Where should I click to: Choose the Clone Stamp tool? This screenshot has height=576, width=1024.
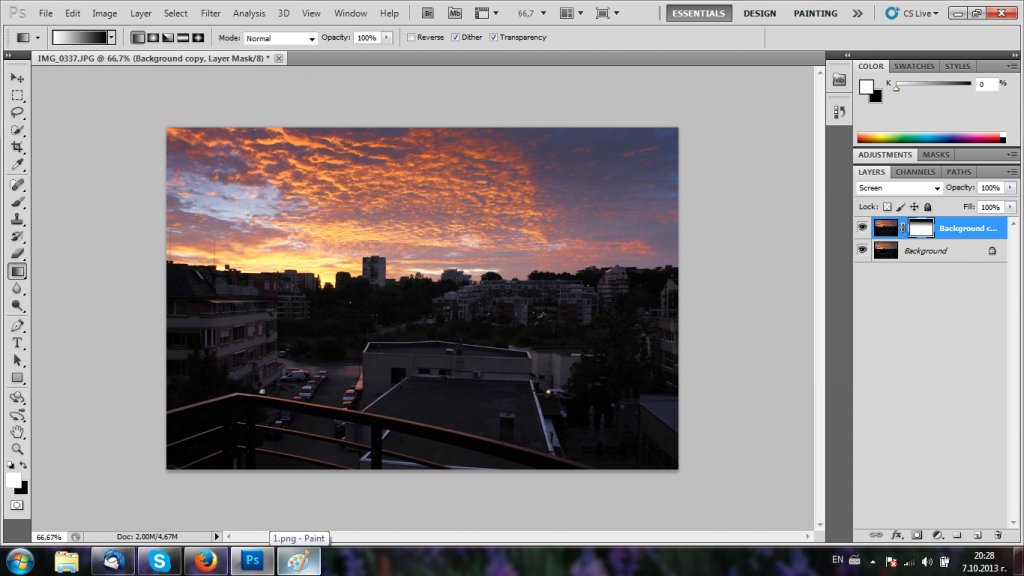point(17,218)
